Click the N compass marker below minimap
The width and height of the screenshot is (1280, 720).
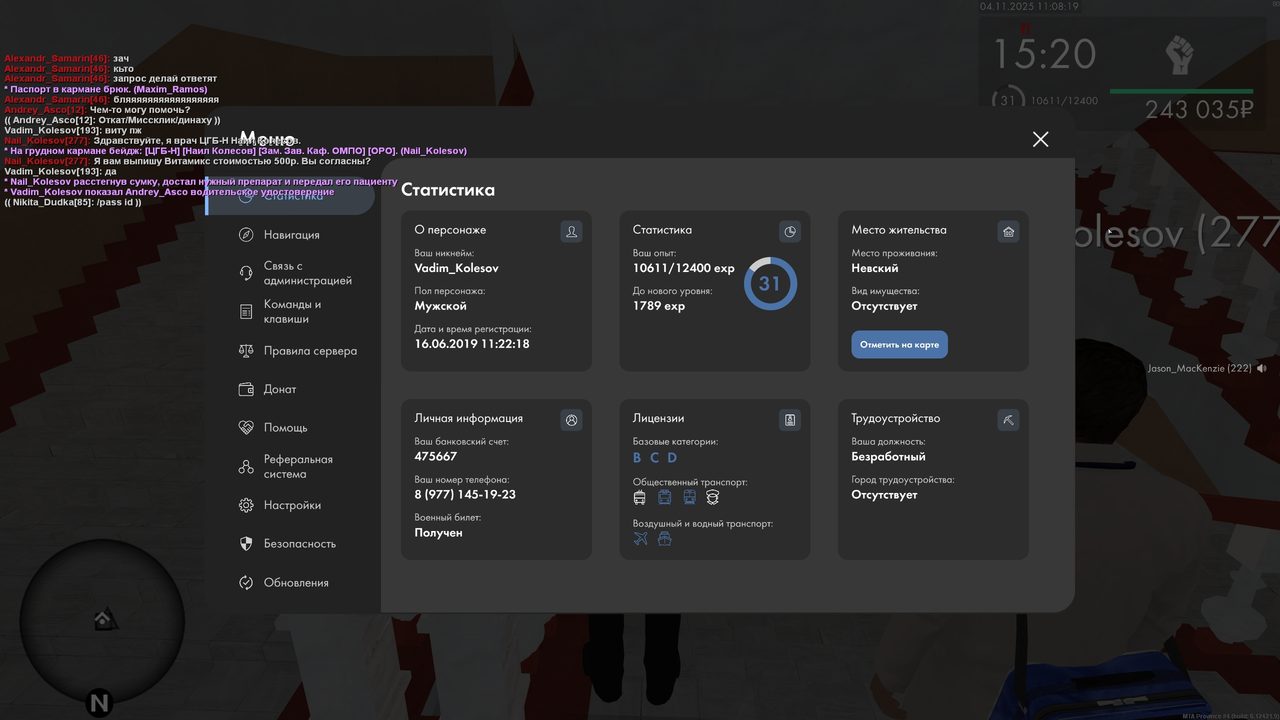coord(98,703)
